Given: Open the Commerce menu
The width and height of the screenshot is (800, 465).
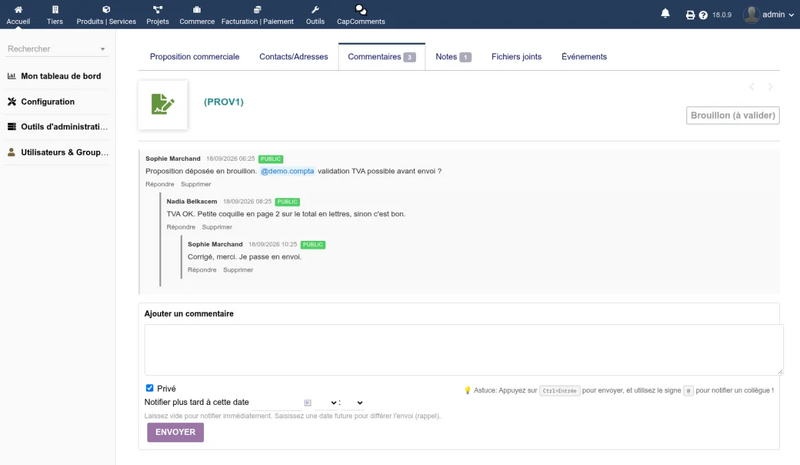Looking at the screenshot, I should (x=196, y=15).
